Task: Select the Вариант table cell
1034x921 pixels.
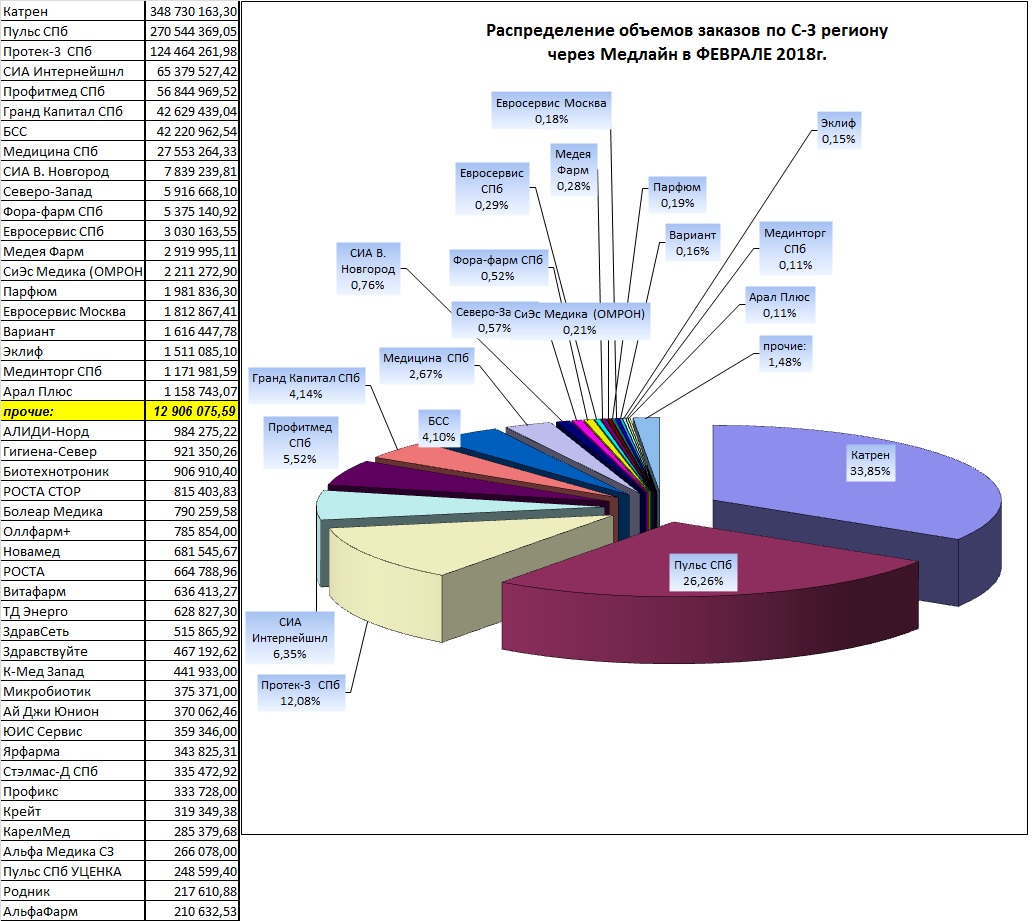Action: coord(72,332)
